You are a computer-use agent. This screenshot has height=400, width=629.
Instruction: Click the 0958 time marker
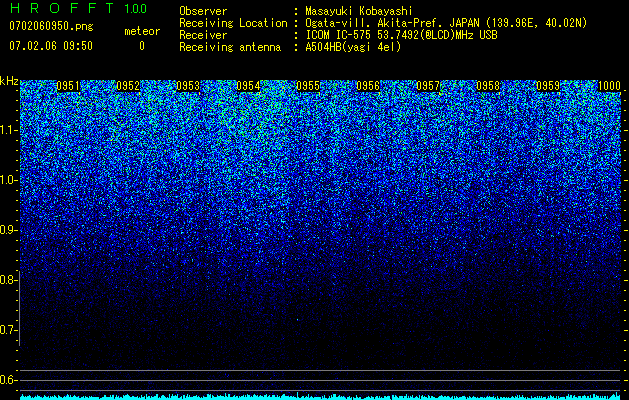pyautogui.click(x=488, y=86)
